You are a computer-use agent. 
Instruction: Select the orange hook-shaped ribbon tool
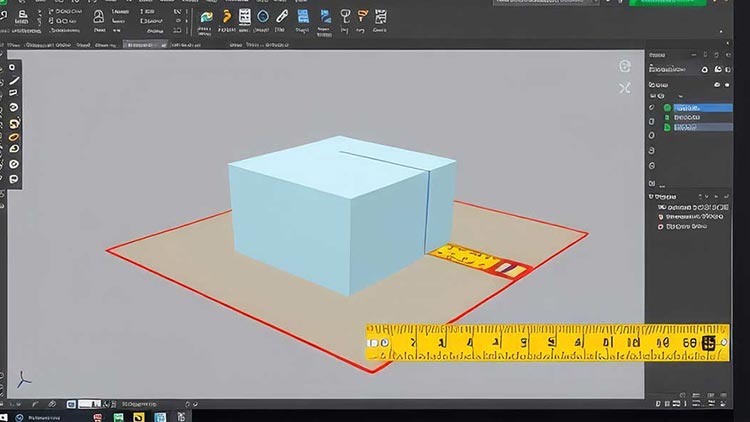227,16
